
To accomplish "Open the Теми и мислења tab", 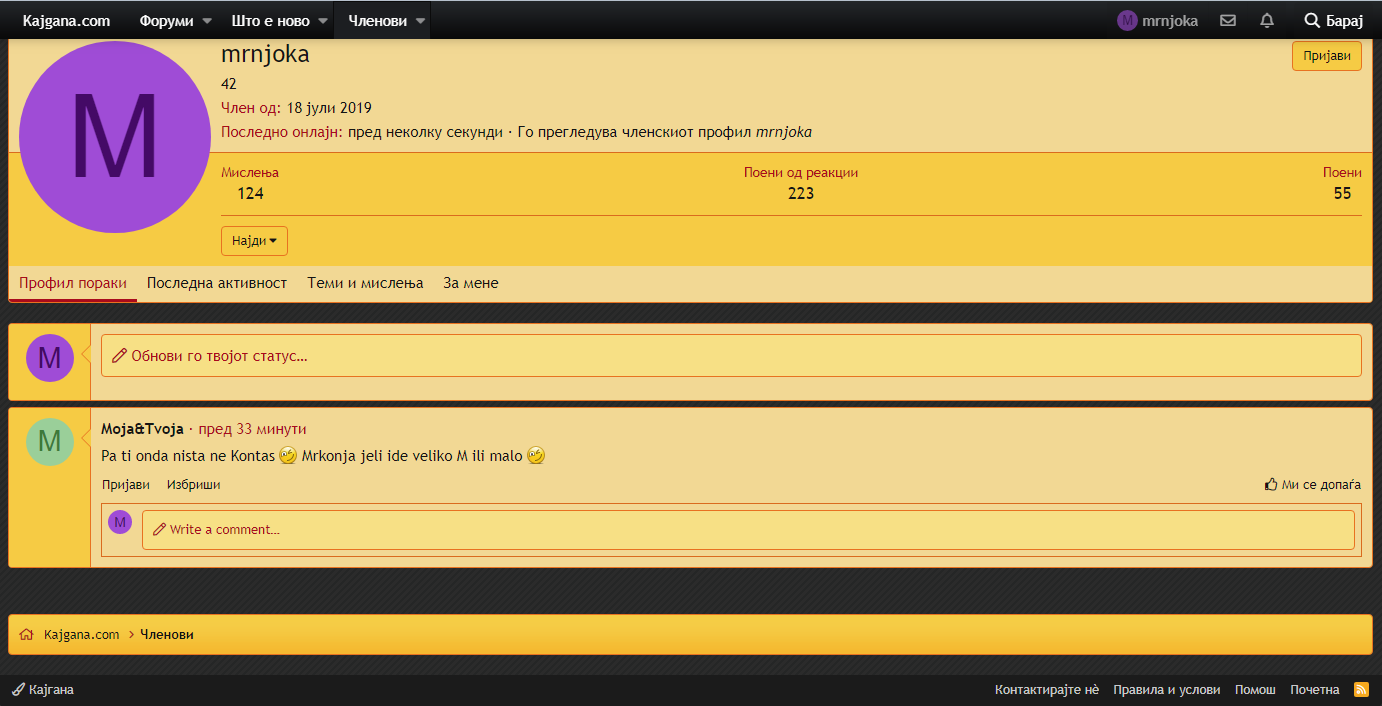I will (365, 283).
